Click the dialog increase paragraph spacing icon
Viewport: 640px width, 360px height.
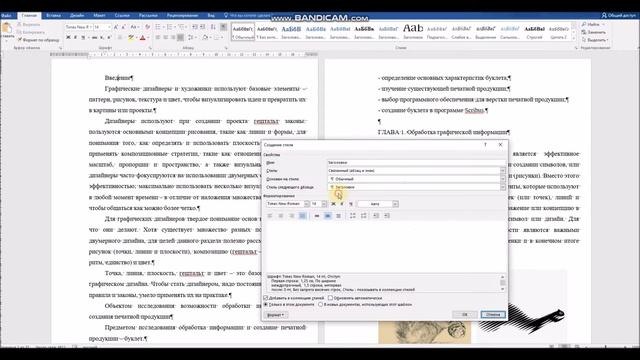[353, 216]
